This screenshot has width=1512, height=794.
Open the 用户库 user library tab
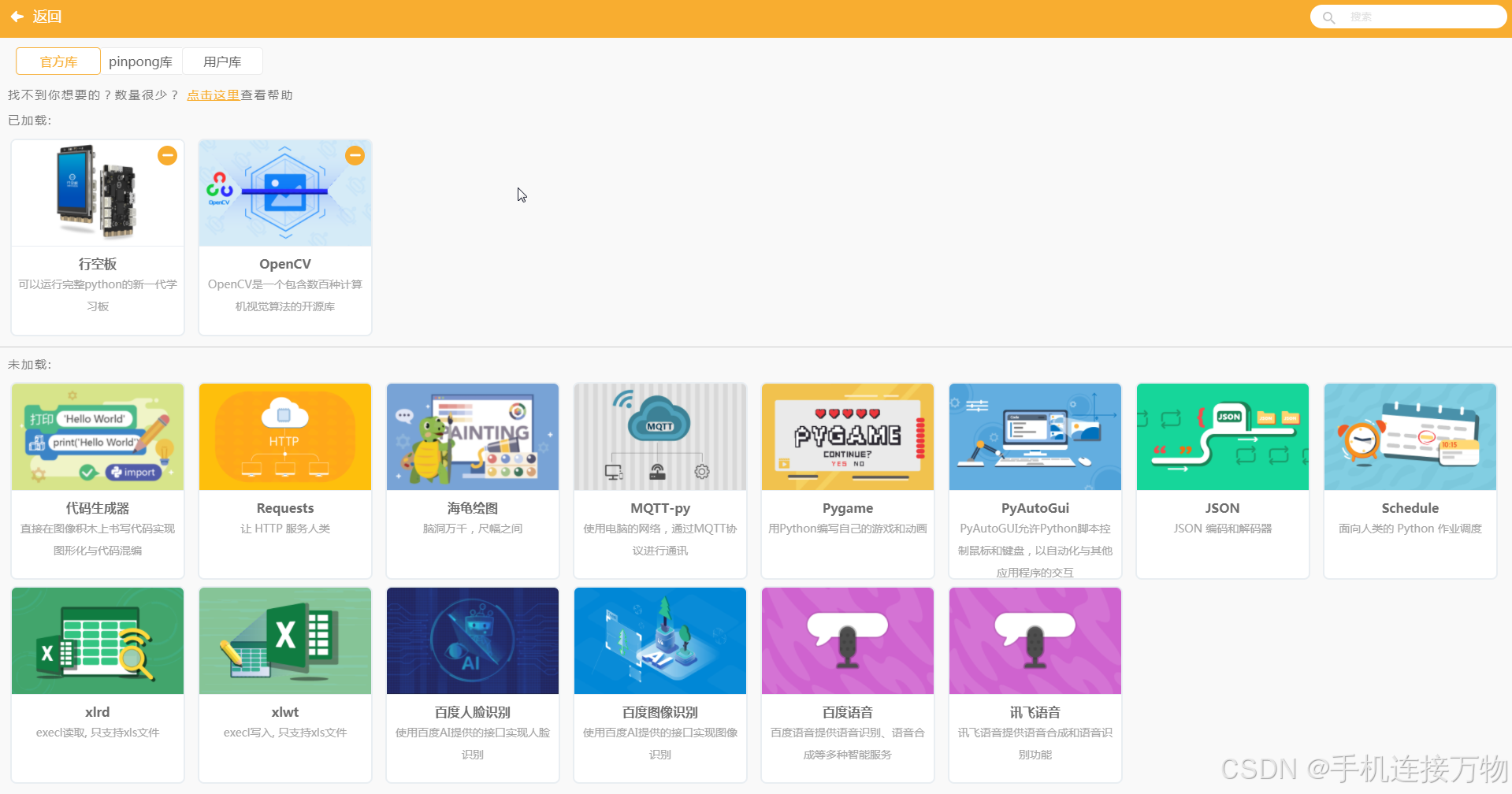coord(222,61)
